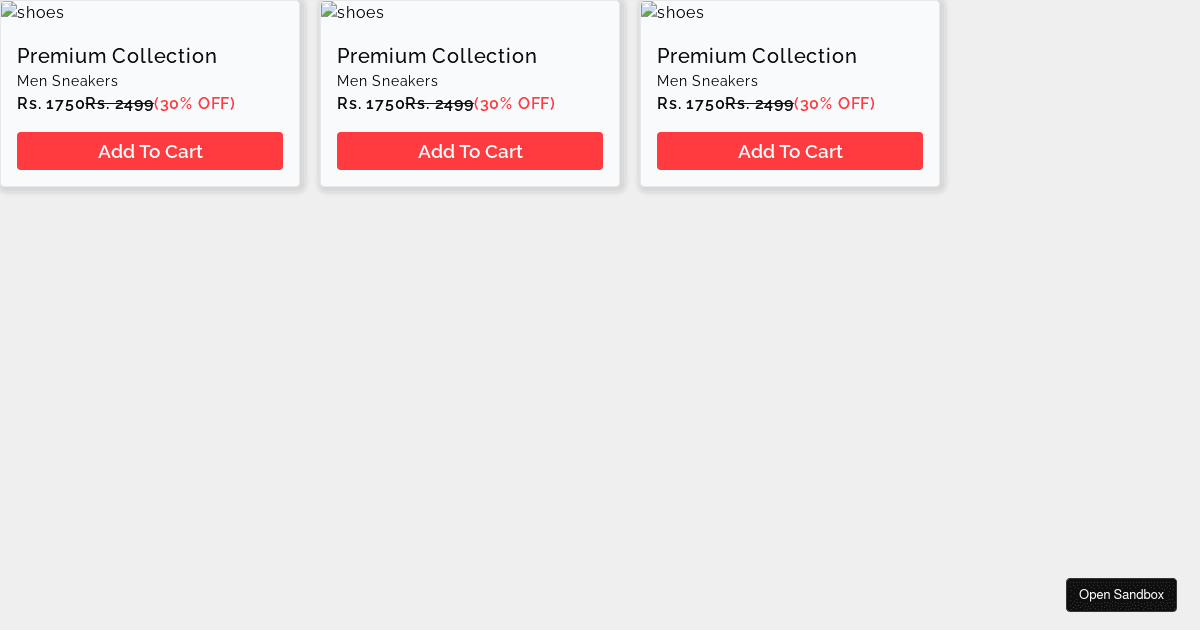Click Men Sneakers text in the middle card
Image resolution: width=1200 pixels, height=630 pixels.
tap(388, 81)
